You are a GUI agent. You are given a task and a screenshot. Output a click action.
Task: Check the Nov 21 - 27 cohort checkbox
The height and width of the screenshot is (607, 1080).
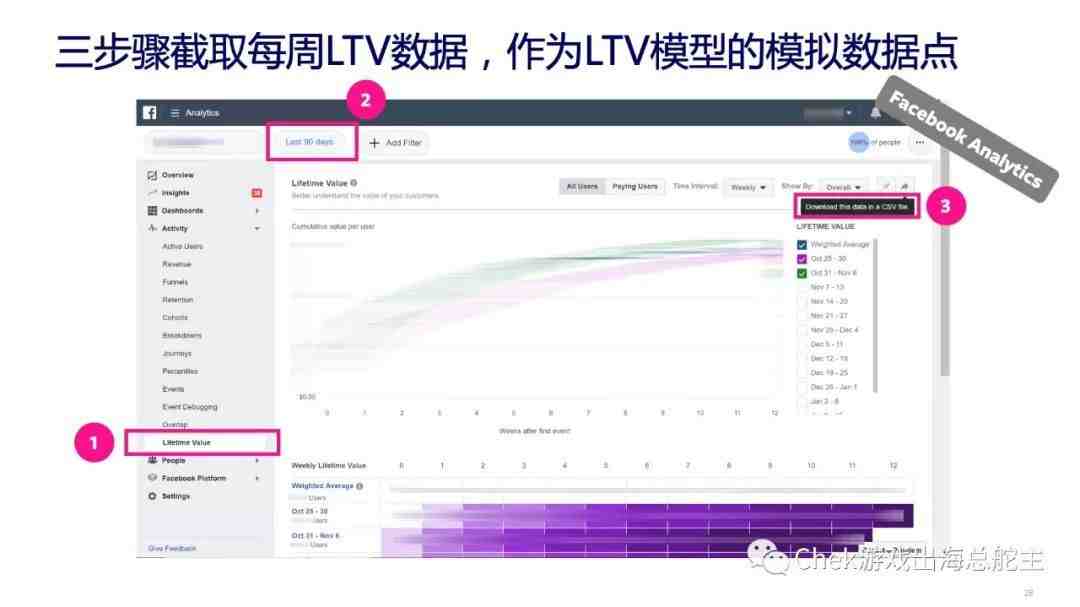tap(802, 316)
